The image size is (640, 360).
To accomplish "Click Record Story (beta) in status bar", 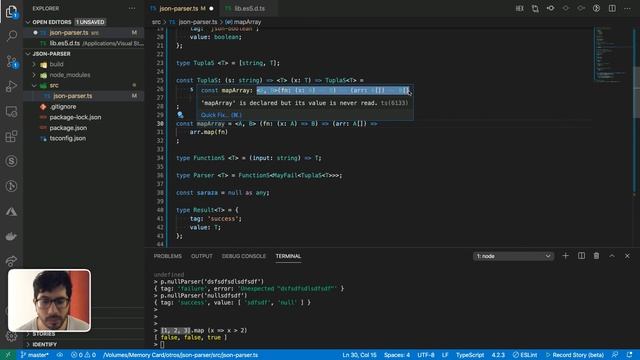I will point(575,355).
